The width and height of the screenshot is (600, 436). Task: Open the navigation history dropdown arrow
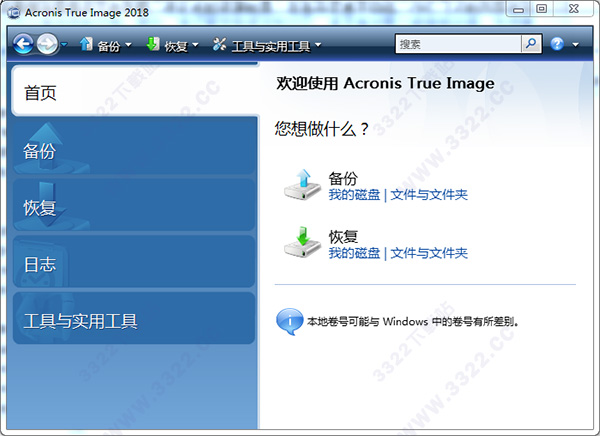click(x=64, y=45)
